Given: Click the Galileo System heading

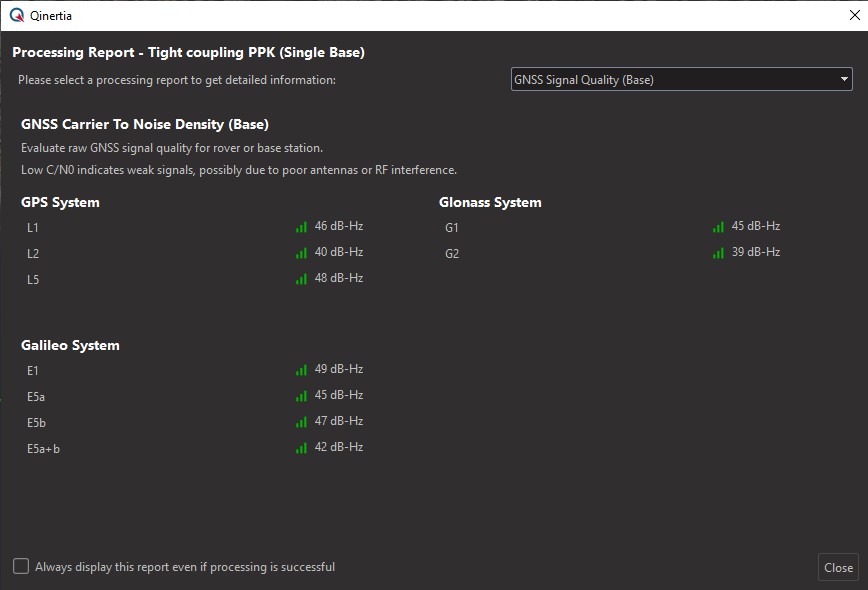Looking at the screenshot, I should click(x=70, y=345).
